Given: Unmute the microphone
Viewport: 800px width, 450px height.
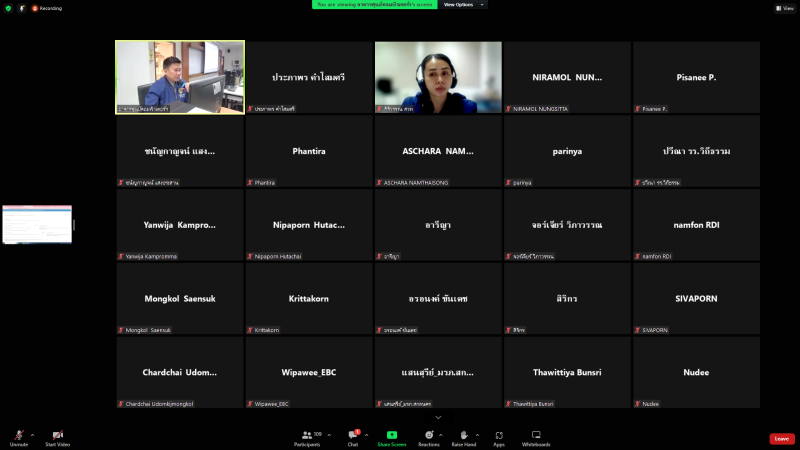Looking at the screenshot, I should point(19,437).
